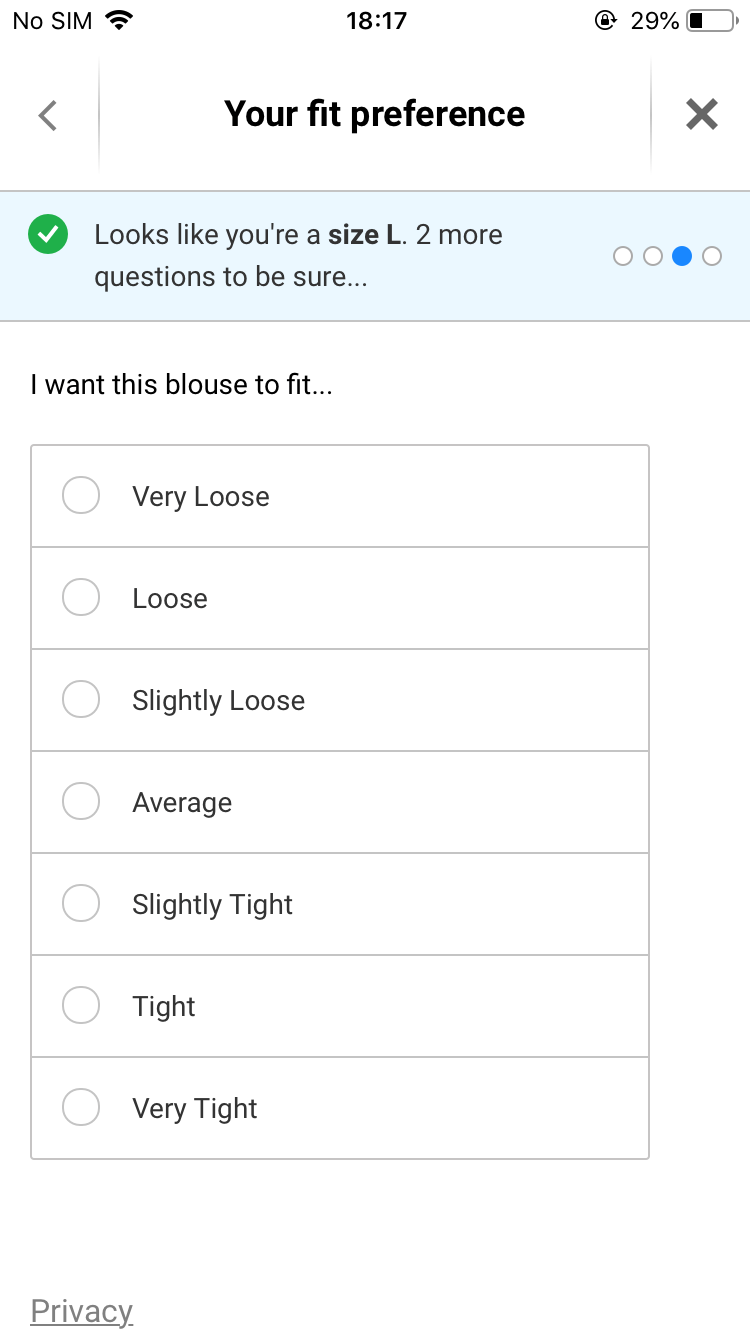Click the filled blue progress dot
Image resolution: width=750 pixels, height=1334 pixels.
click(682, 257)
